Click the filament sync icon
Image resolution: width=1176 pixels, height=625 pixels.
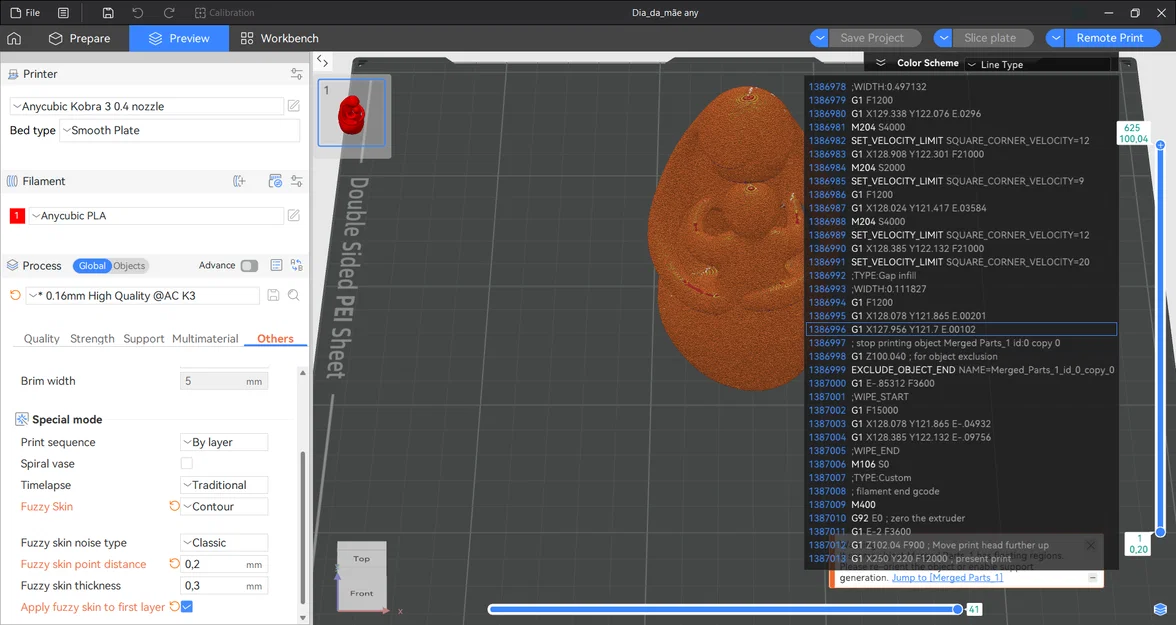[x=275, y=181]
